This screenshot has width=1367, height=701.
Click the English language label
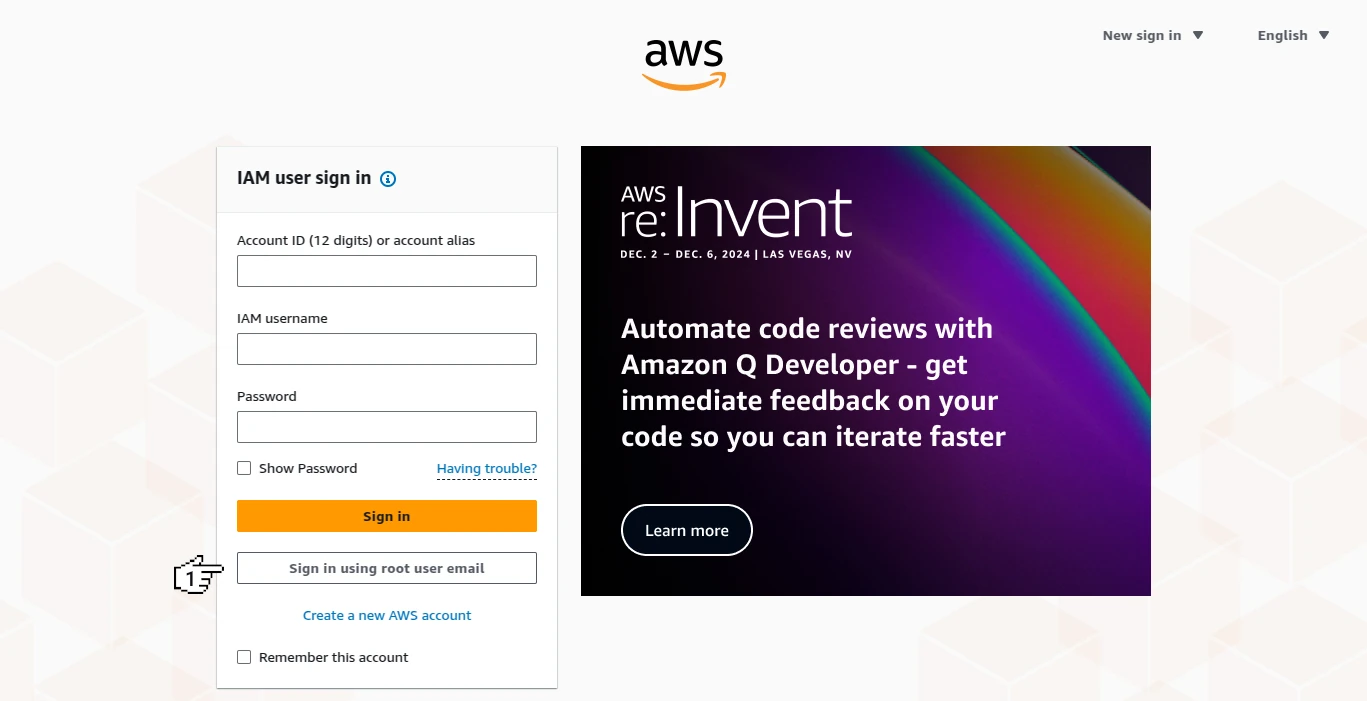click(x=1283, y=35)
